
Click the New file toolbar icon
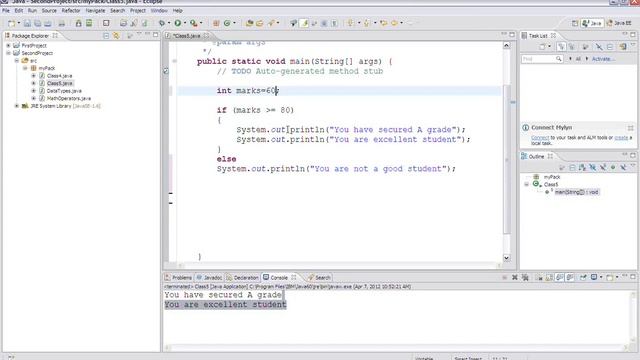click(x=11, y=23)
